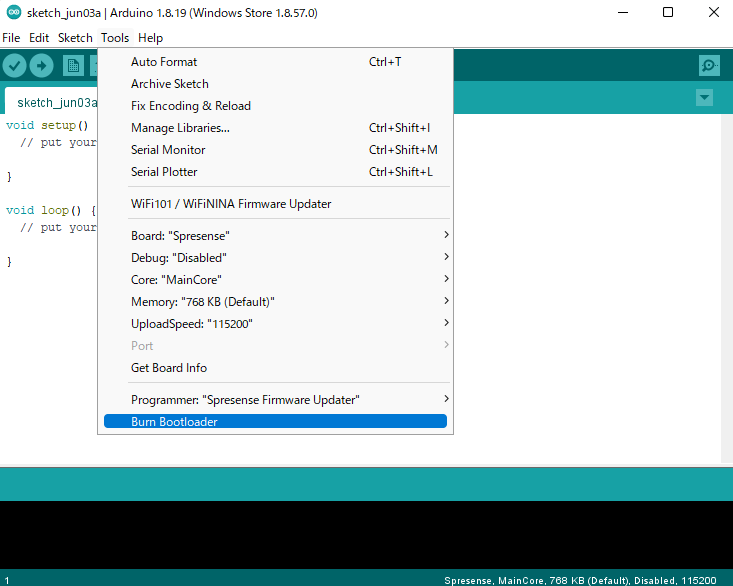
Task: Select Get Board Info
Action: [x=275, y=367]
